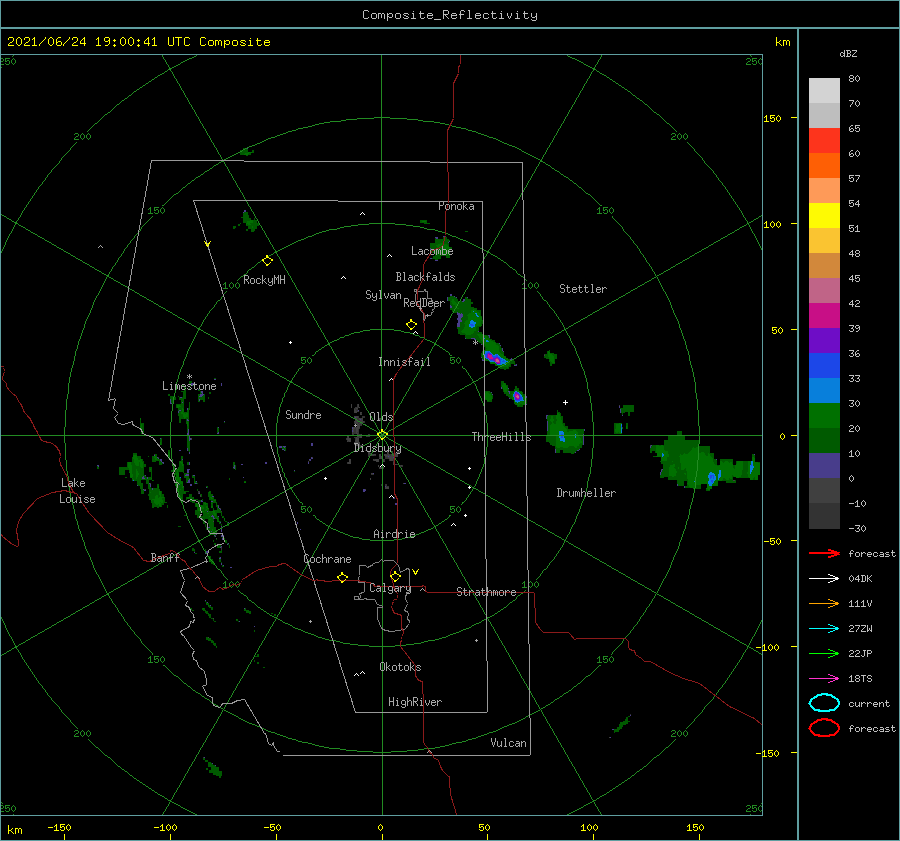Click the Drumheller label

point(585,493)
